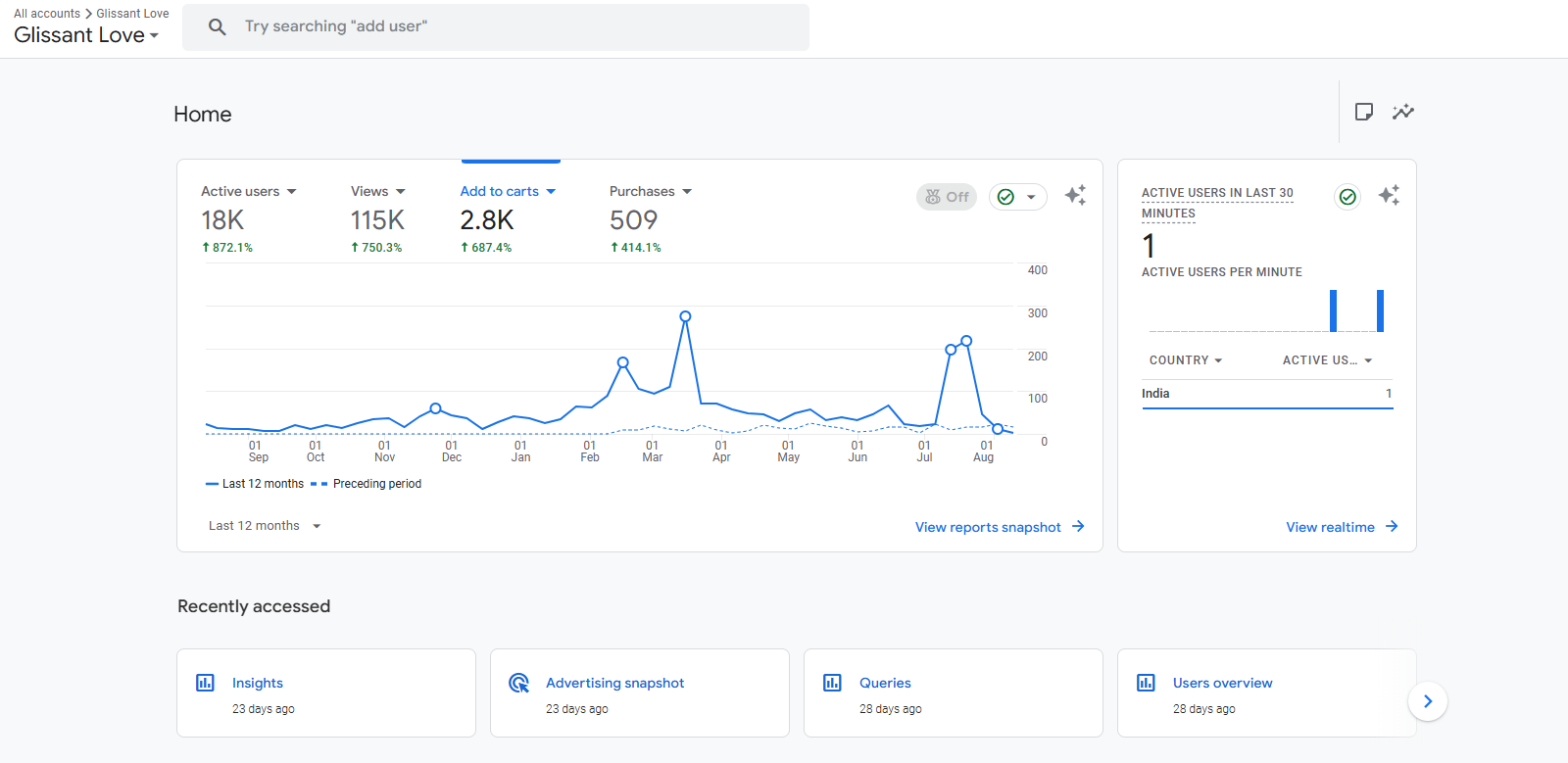Click sparkle insights icon on realtime card
This screenshot has height=763, width=1568.
click(1389, 195)
